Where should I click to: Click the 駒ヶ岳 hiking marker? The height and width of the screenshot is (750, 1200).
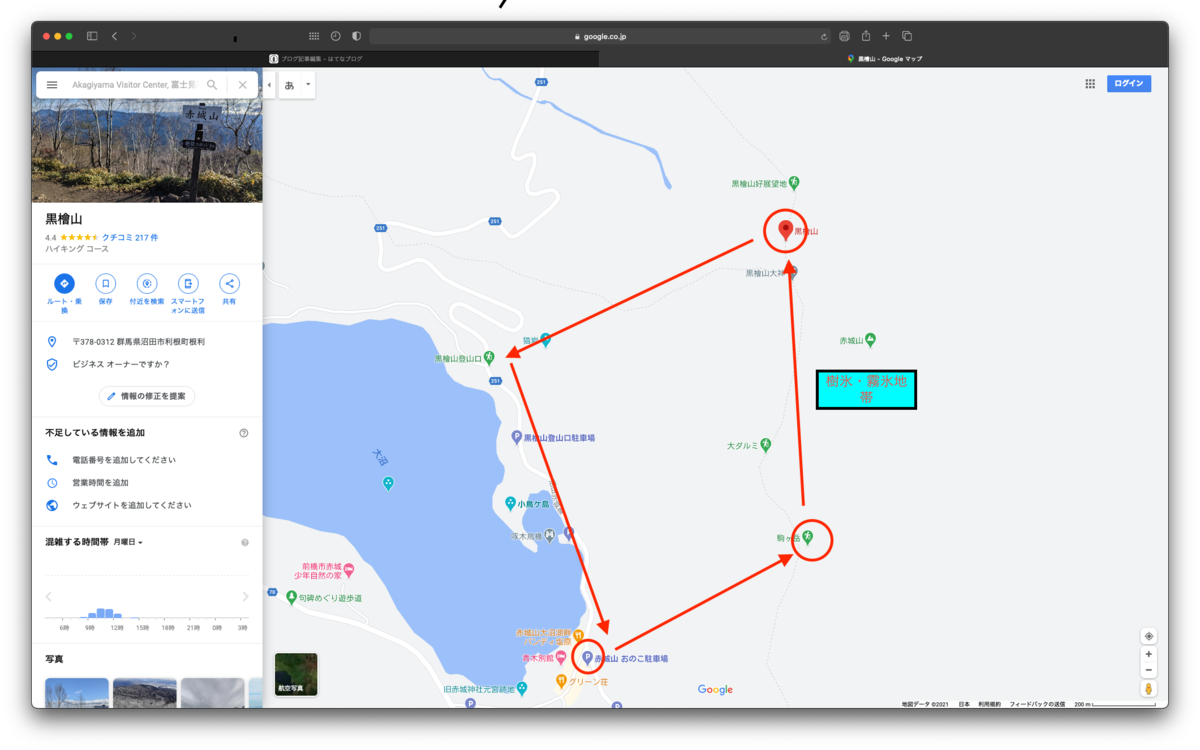click(x=808, y=538)
